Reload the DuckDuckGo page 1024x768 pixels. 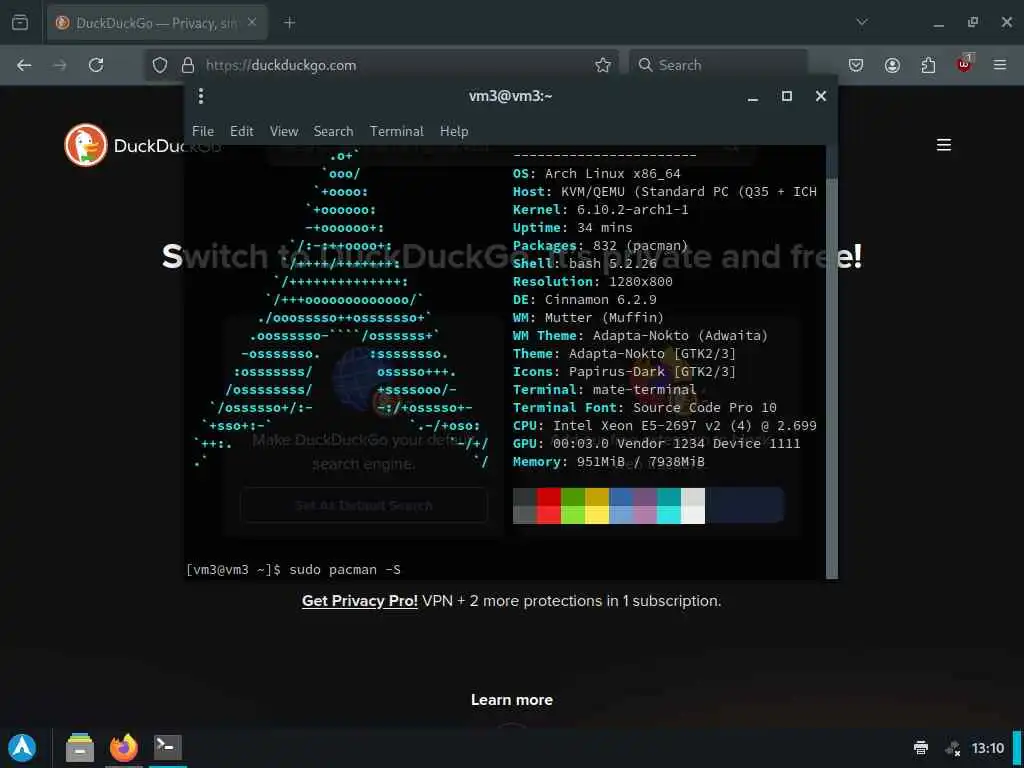(96, 65)
